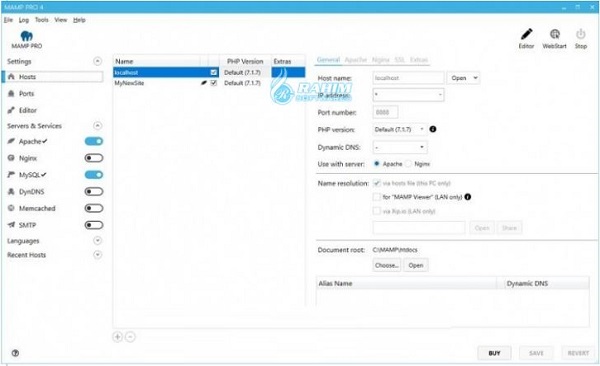Click Open button under document root
The height and width of the screenshot is (366, 600).
[416, 265]
